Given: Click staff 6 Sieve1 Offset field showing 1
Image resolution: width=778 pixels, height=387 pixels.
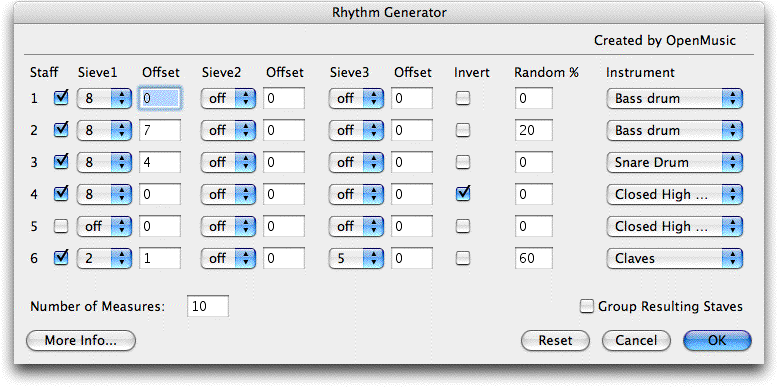Looking at the screenshot, I should pos(160,258).
